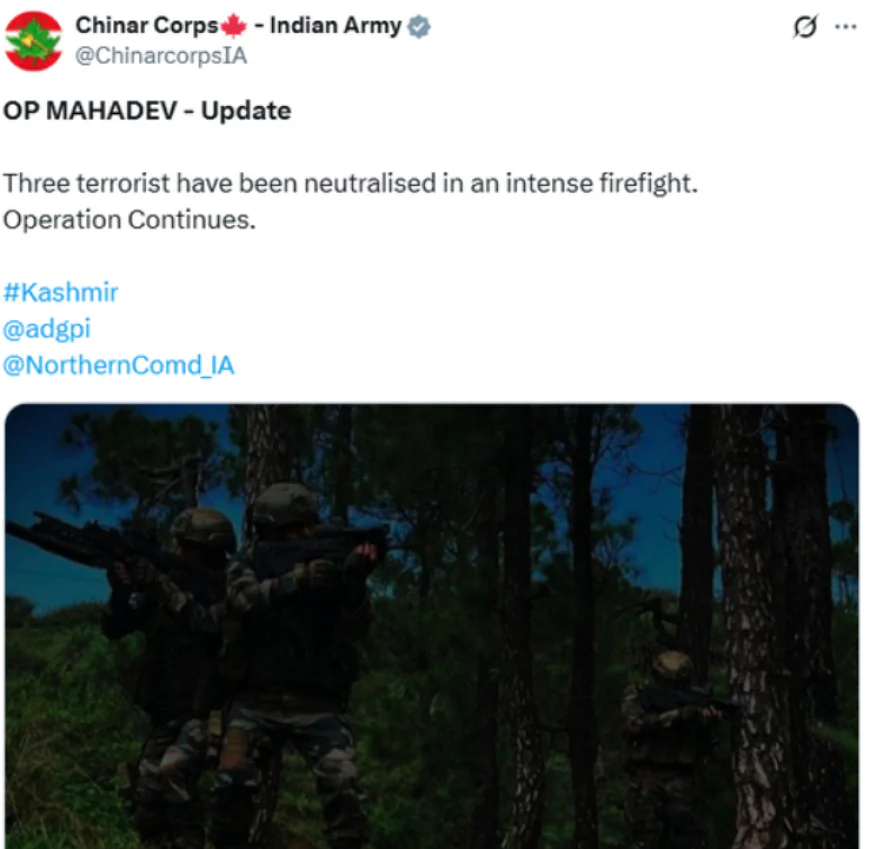Open the @NorthernComd_IA mention

[119, 366]
